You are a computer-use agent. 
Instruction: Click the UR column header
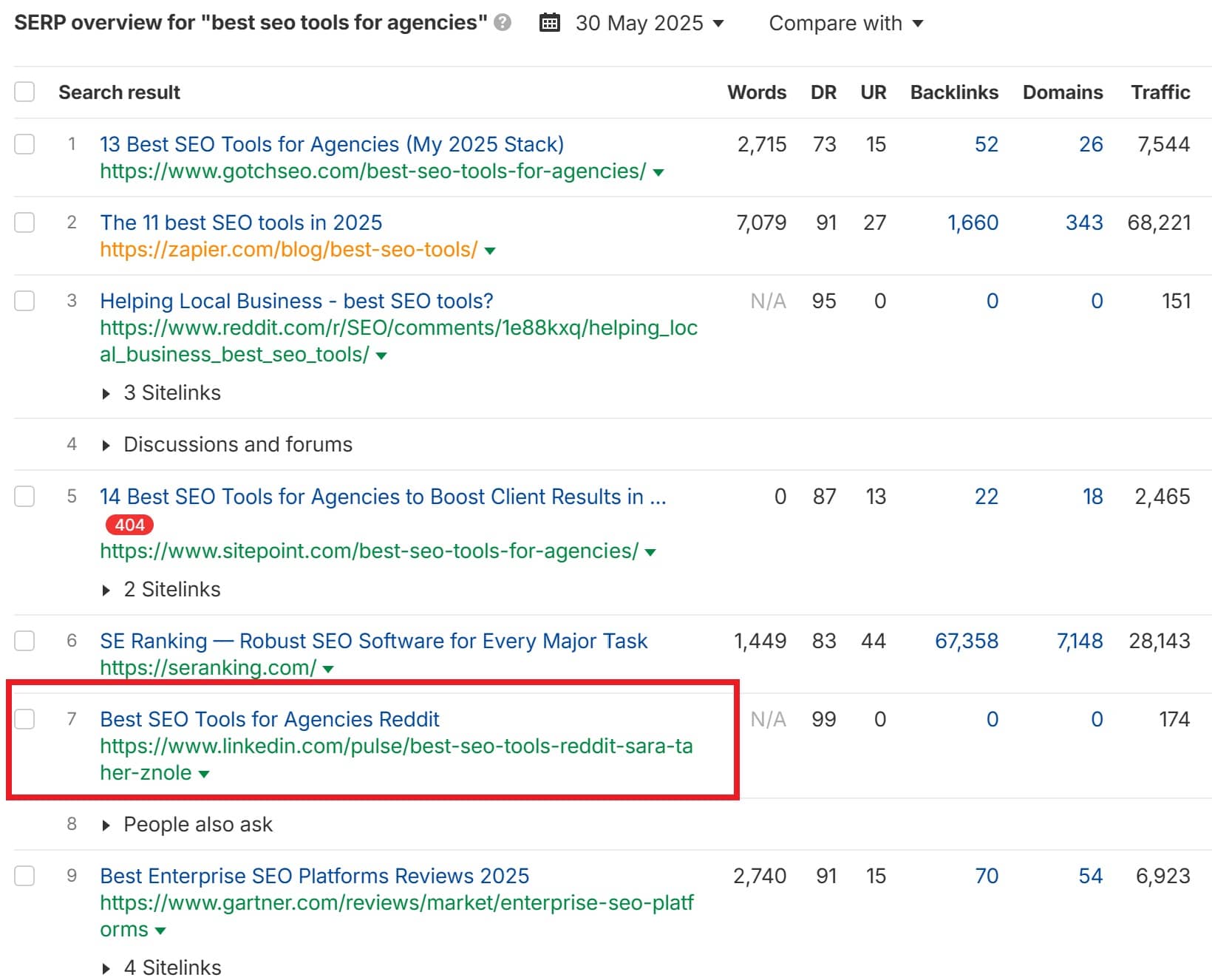pyautogui.click(x=874, y=92)
